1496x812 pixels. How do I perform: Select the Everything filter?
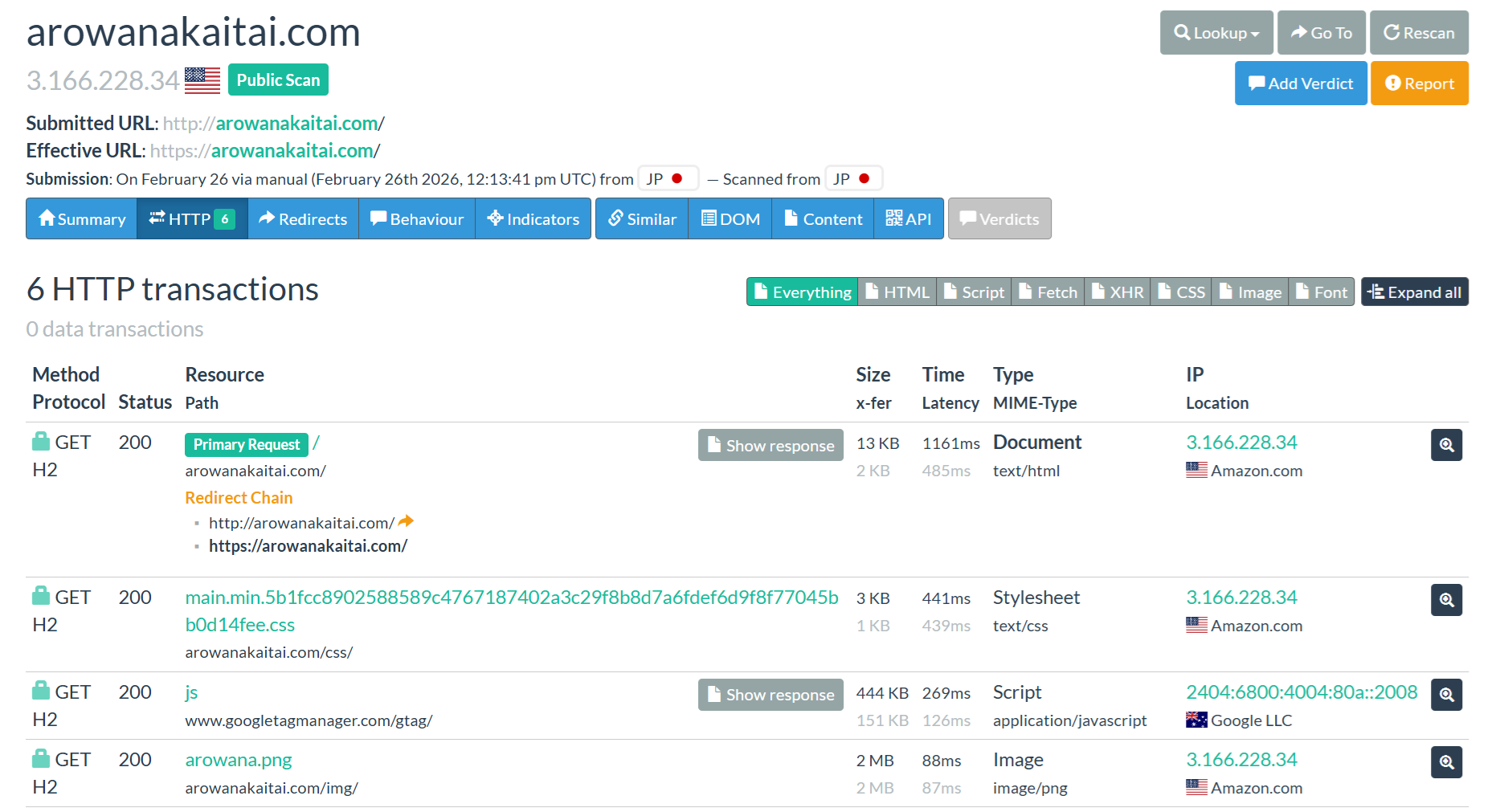click(x=802, y=292)
